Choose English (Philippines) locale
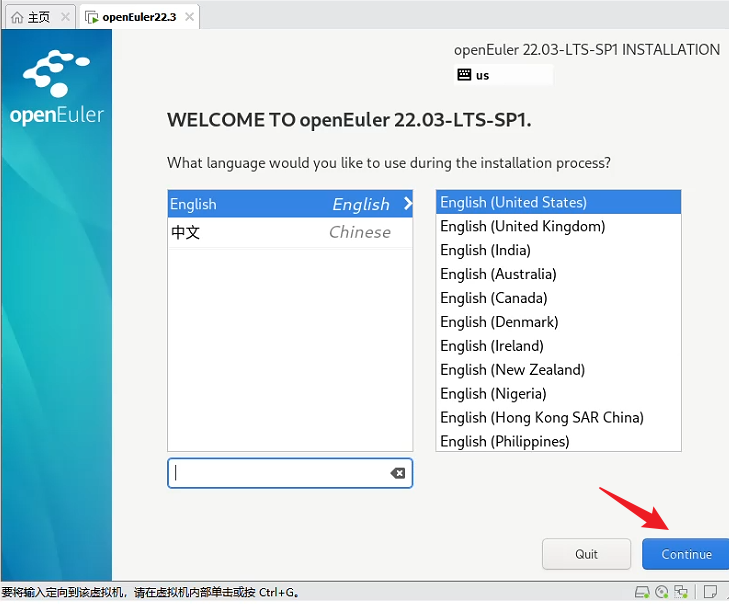 tap(558, 441)
